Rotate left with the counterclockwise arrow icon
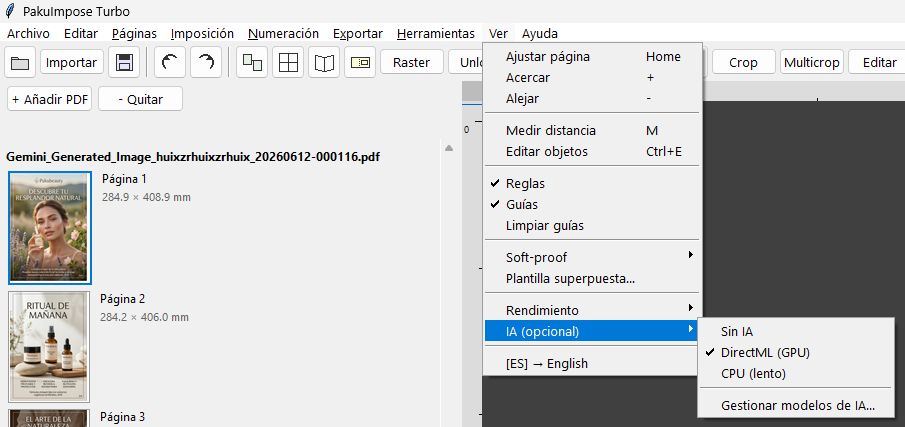This screenshot has width=905, height=427. coord(170,62)
